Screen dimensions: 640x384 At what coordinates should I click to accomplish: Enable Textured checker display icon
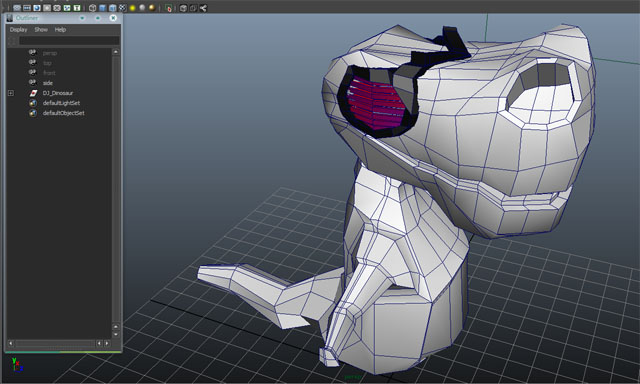point(122,8)
